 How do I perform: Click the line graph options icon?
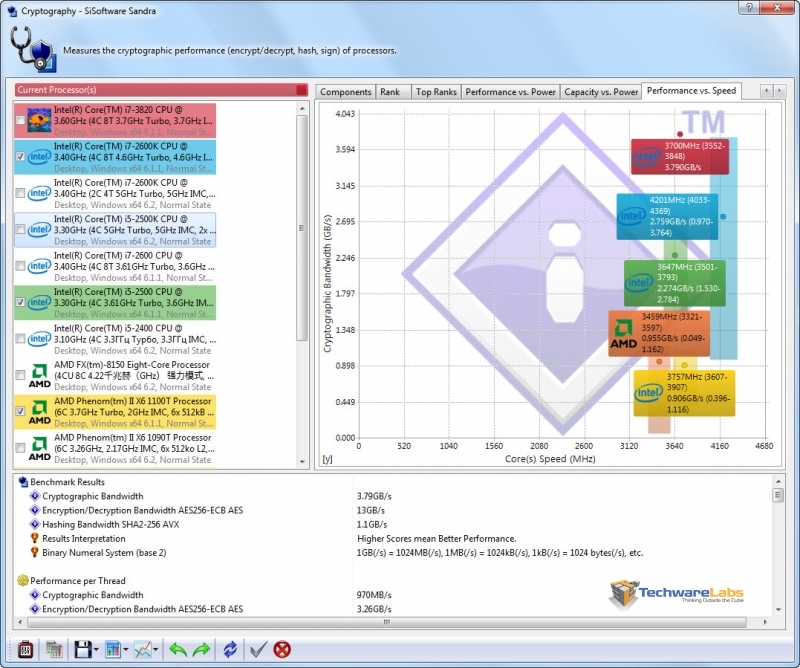pyautogui.click(x=143, y=649)
